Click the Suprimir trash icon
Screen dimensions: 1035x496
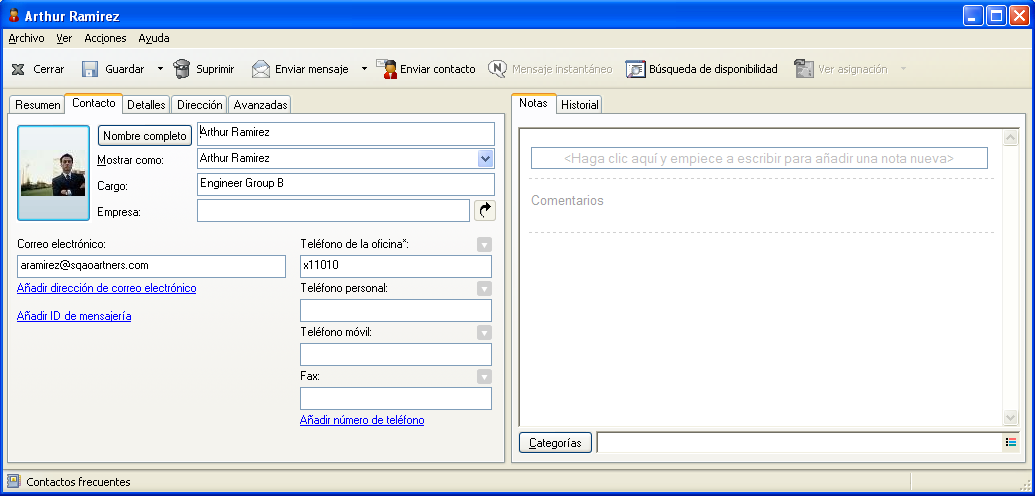pyautogui.click(x=182, y=69)
